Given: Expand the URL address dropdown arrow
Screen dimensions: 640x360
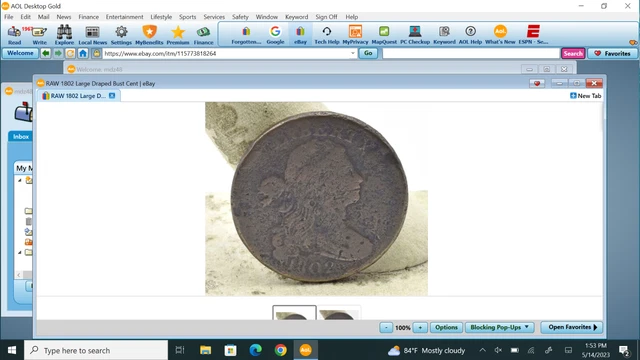Looking at the screenshot, I should point(353,53).
